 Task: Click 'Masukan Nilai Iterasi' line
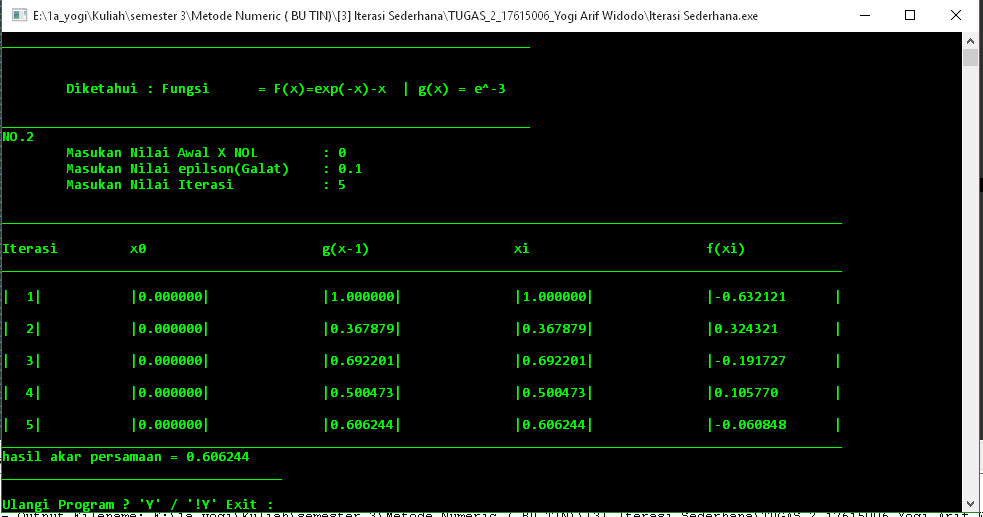[x=206, y=185]
